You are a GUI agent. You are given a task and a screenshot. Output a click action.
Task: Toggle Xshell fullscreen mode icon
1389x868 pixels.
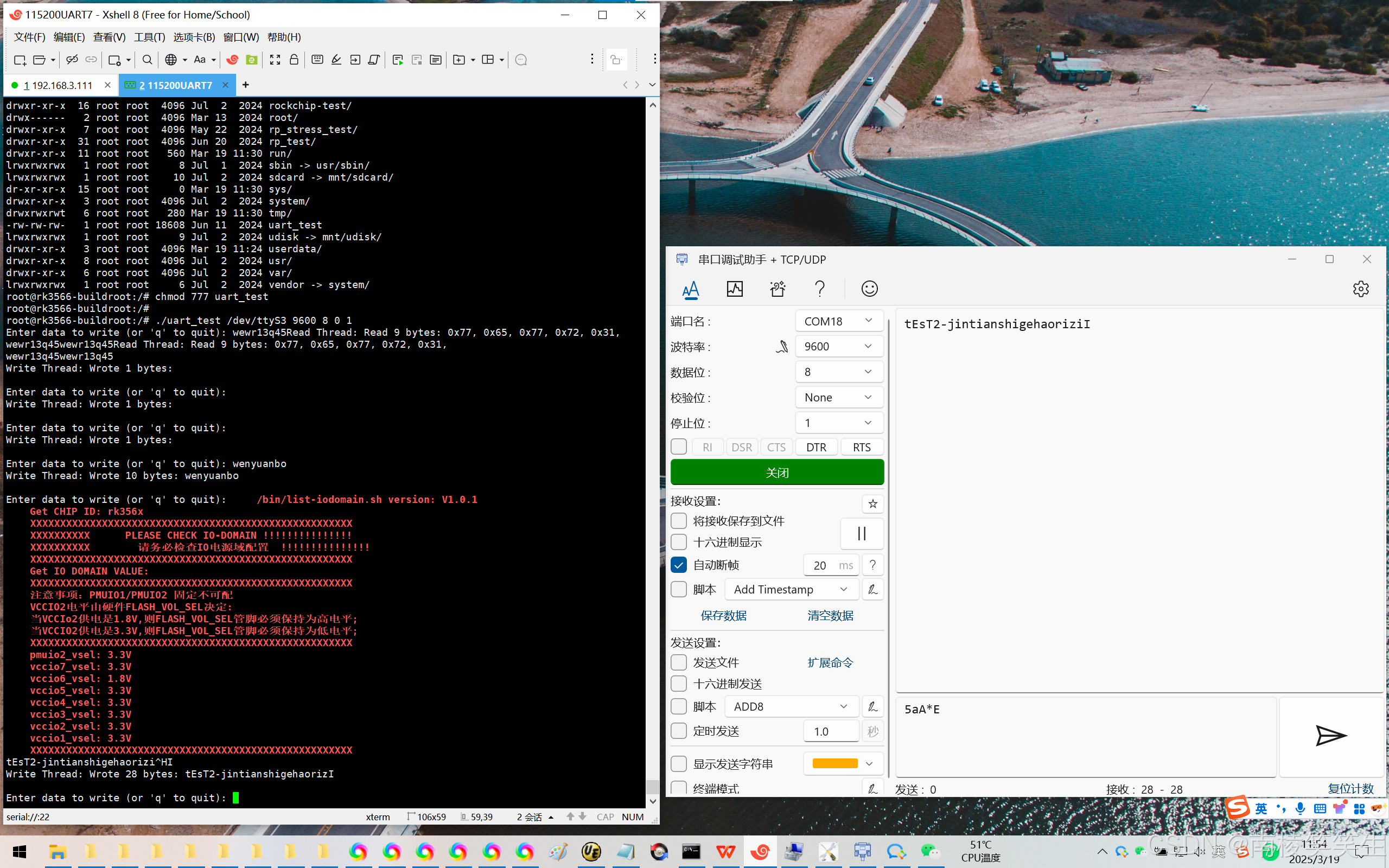pos(275,60)
